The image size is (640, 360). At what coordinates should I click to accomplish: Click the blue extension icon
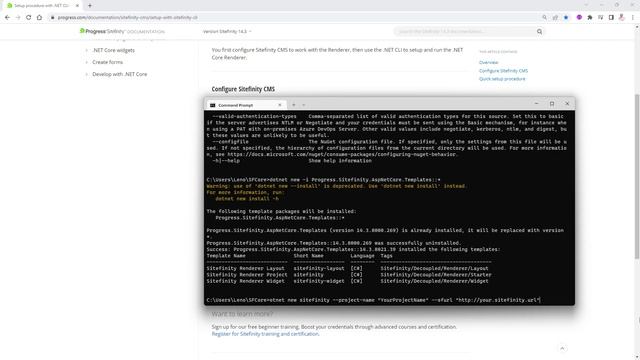pyautogui.click(x=566, y=18)
